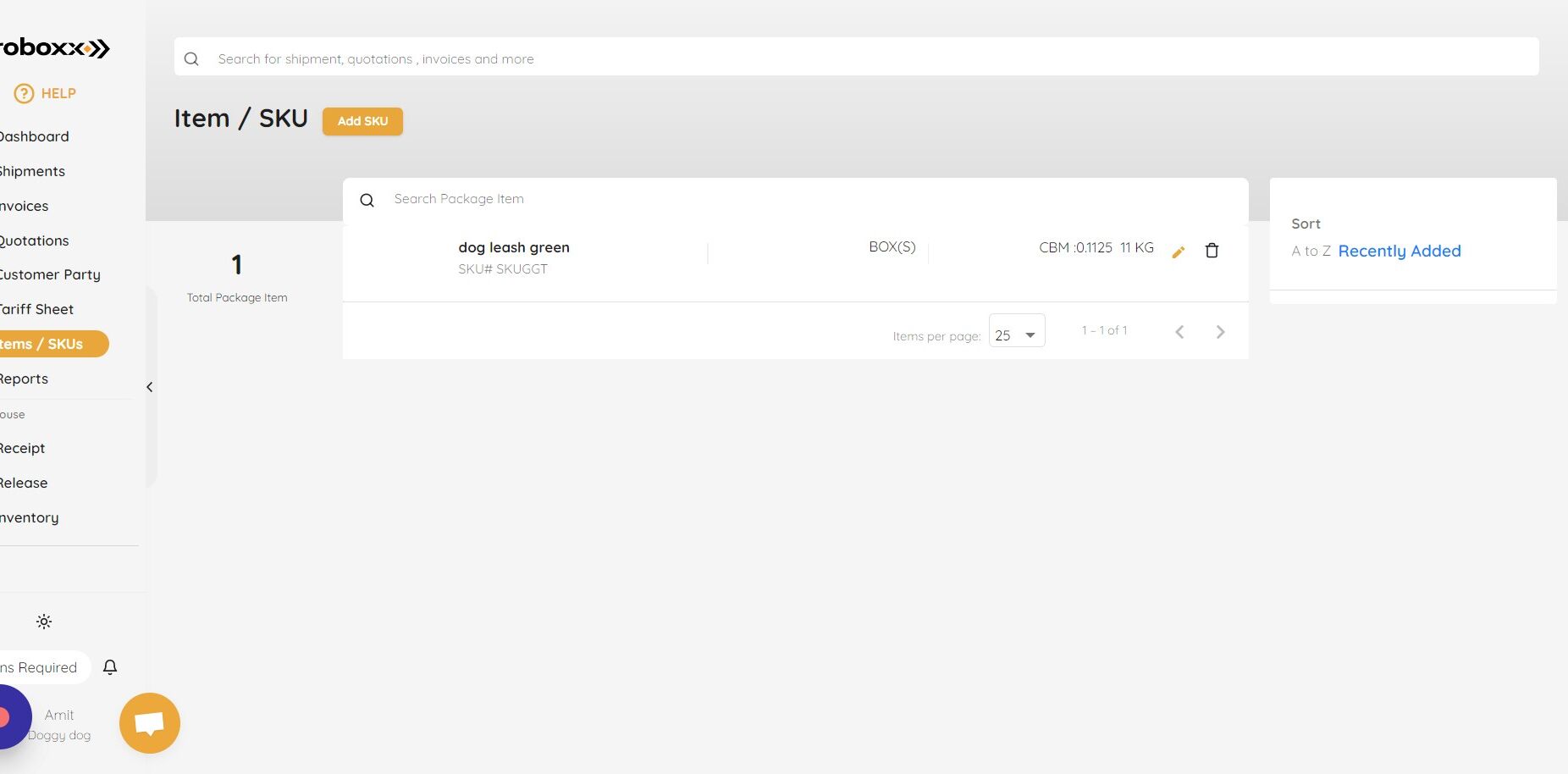Image resolution: width=1568 pixels, height=774 pixels.
Task: Focus the global shipment search field
Action: point(856,57)
